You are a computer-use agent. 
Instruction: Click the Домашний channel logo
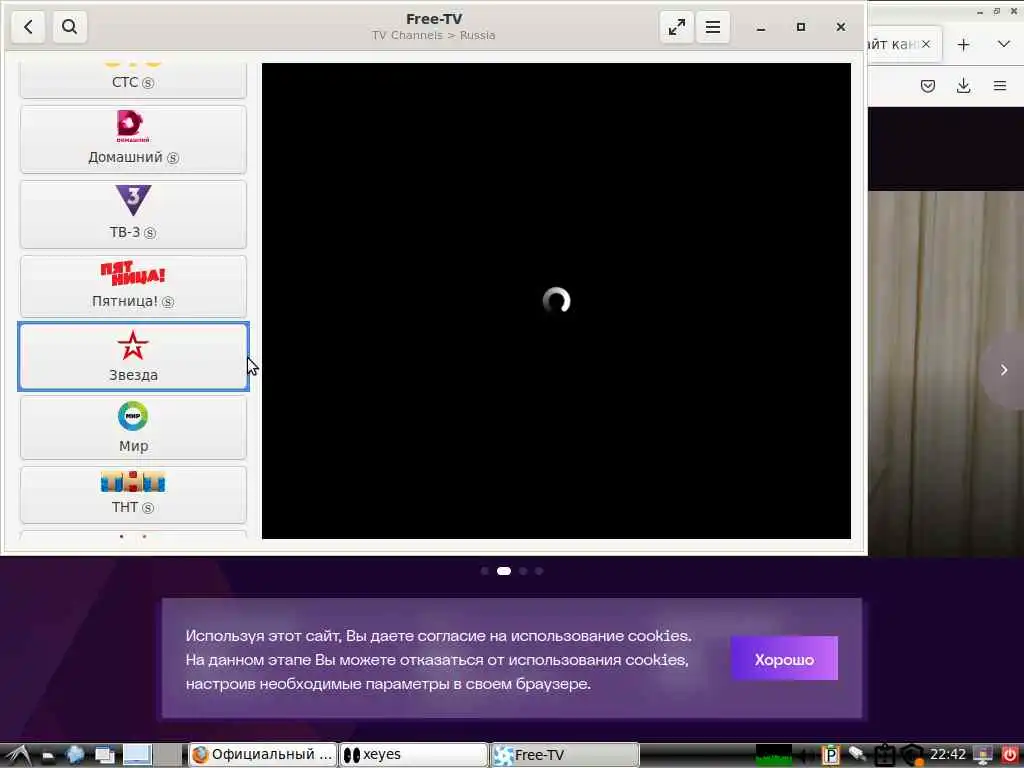tap(133, 126)
